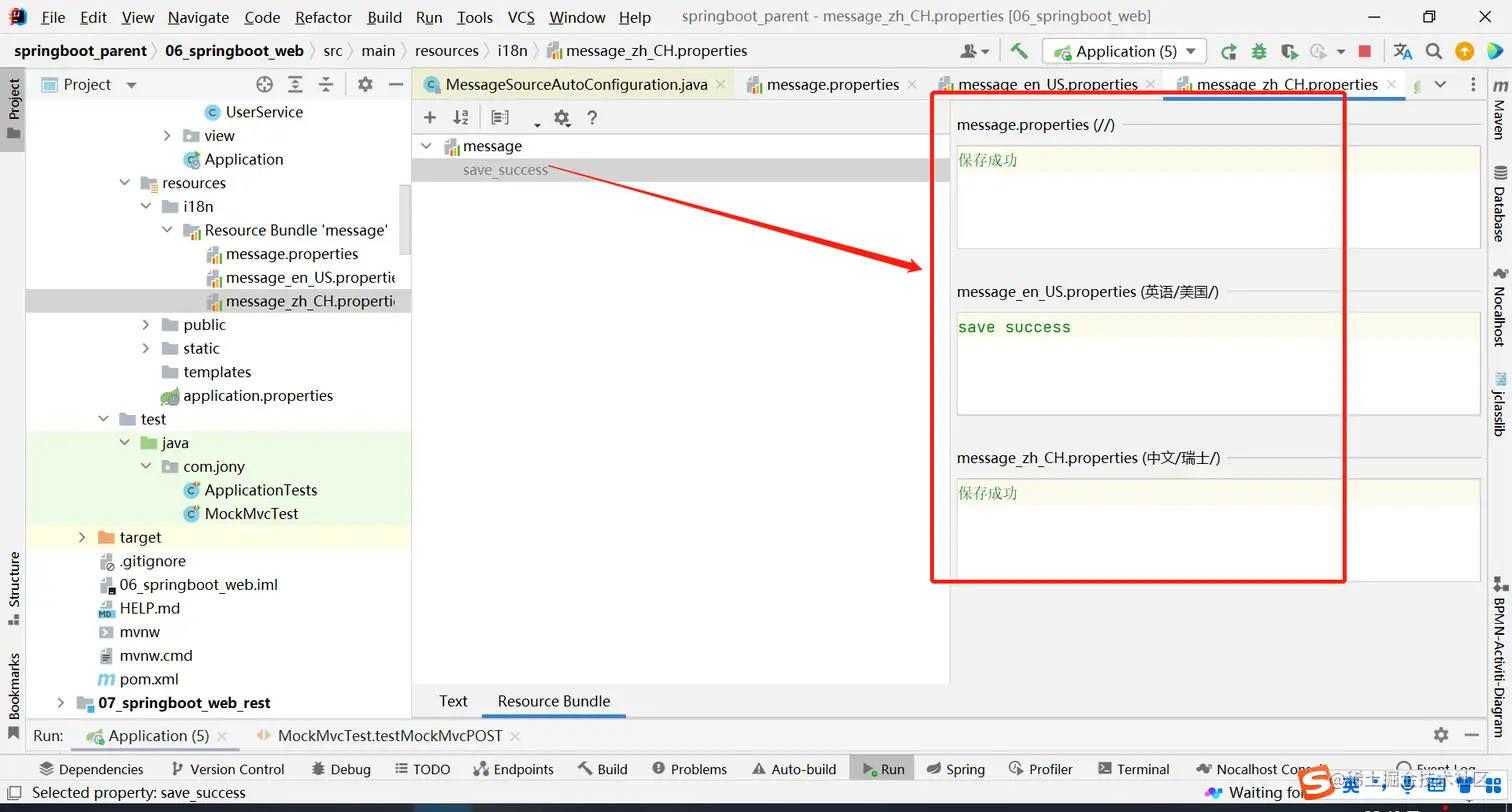Open the jclasslib side panel
This screenshot has width=1512, height=812.
[1499, 404]
